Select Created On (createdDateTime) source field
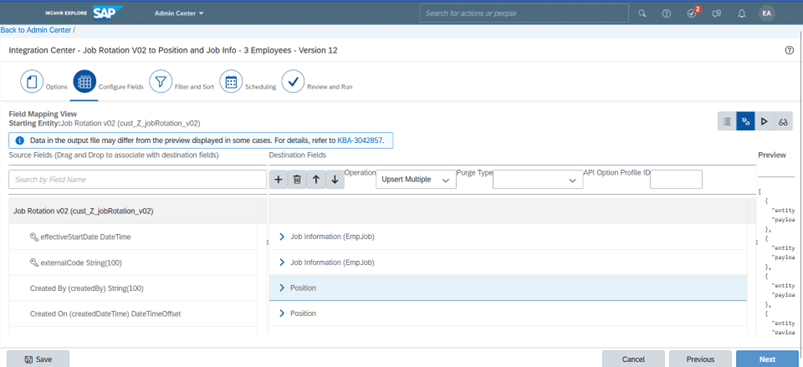 point(133,314)
